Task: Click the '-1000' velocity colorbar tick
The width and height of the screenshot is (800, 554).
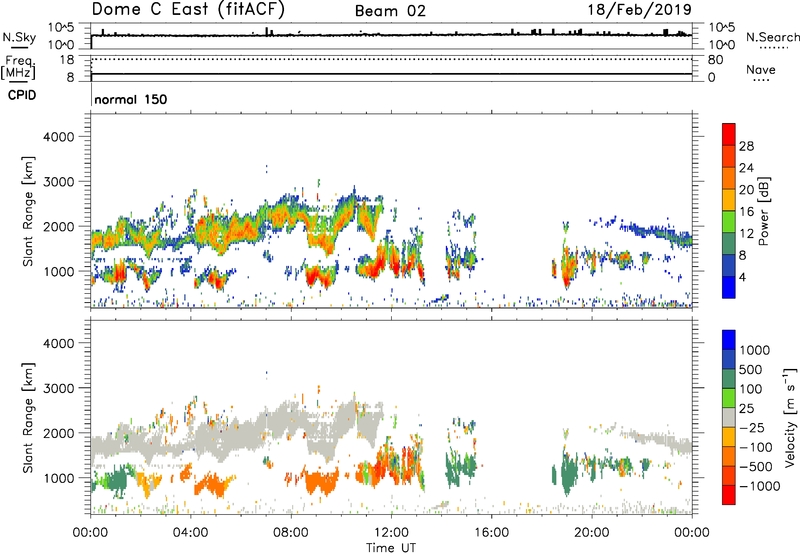Action: click(x=759, y=486)
